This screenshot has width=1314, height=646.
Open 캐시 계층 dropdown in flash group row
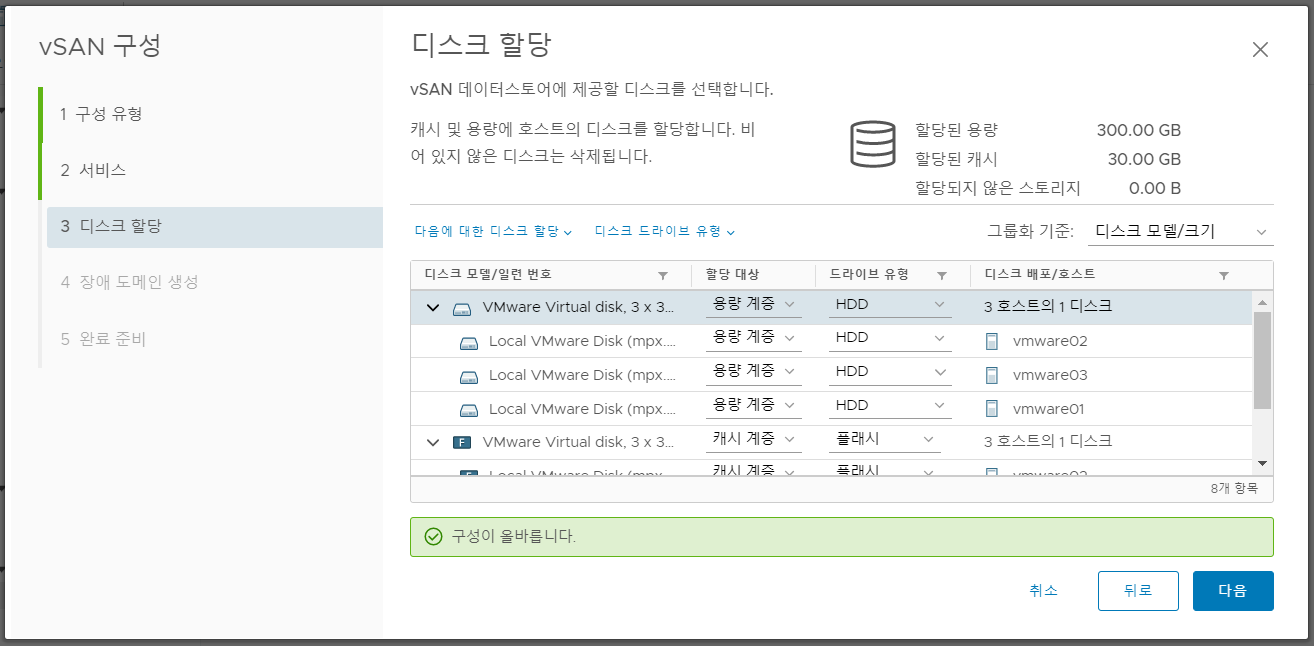[753, 439]
